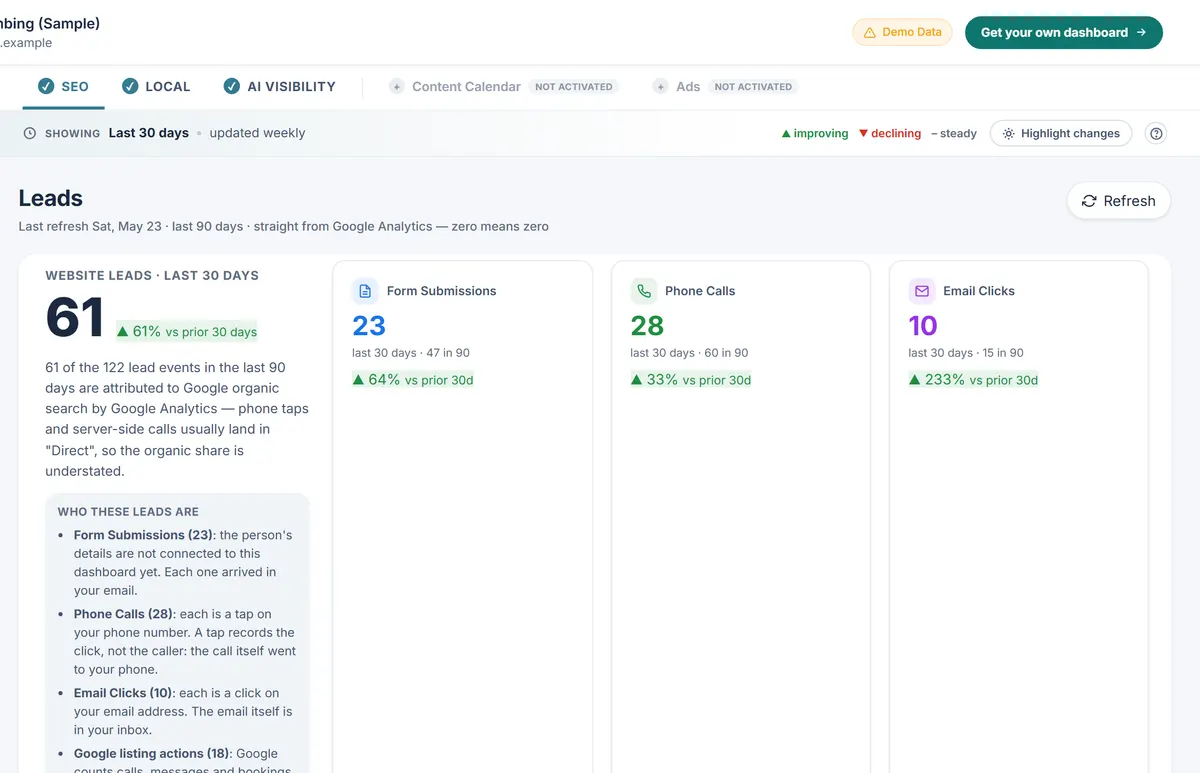Click the SEO checkmark icon
Screen dimensions: 1200x773
46,87
